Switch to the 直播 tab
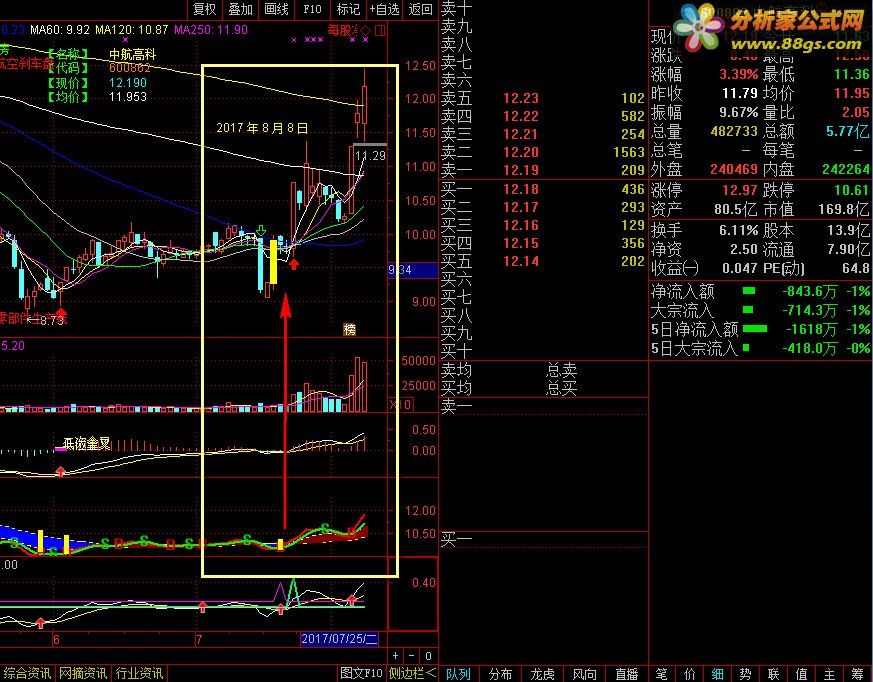873x682 pixels. (627, 674)
